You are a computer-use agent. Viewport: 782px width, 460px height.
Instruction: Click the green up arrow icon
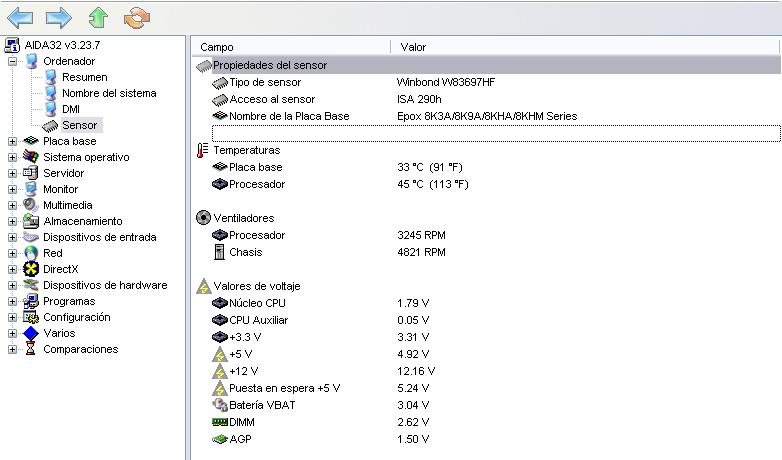(x=98, y=18)
